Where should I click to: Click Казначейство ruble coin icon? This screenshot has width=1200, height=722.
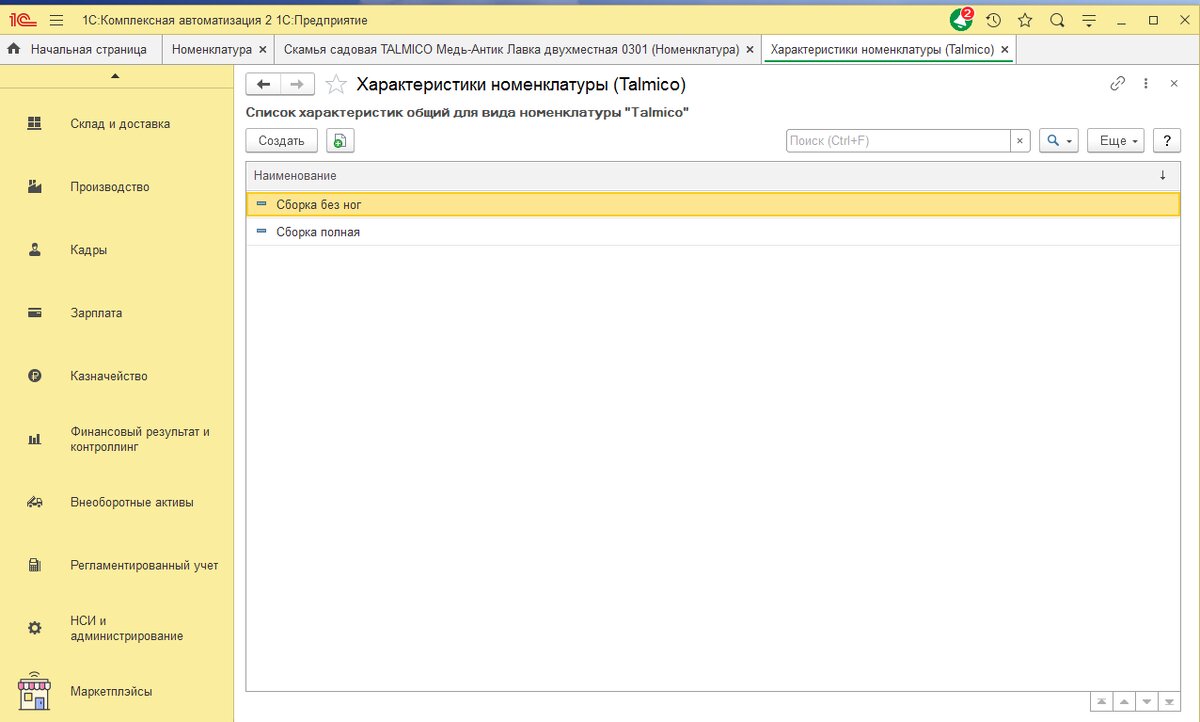pos(35,376)
